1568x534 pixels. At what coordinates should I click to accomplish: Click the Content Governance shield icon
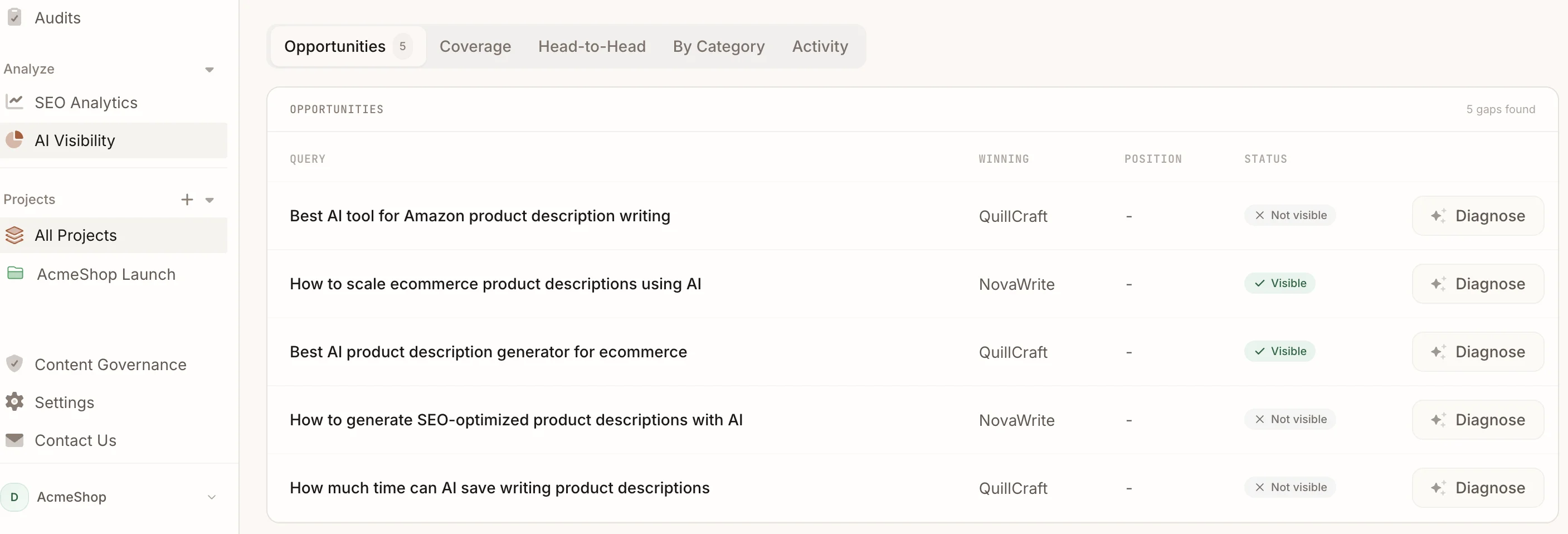point(14,363)
